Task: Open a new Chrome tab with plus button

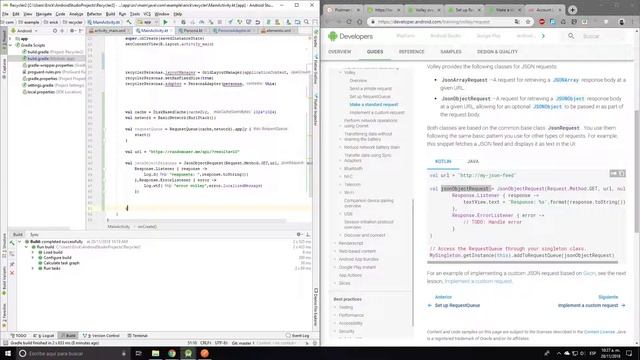Action: click(x=572, y=10)
